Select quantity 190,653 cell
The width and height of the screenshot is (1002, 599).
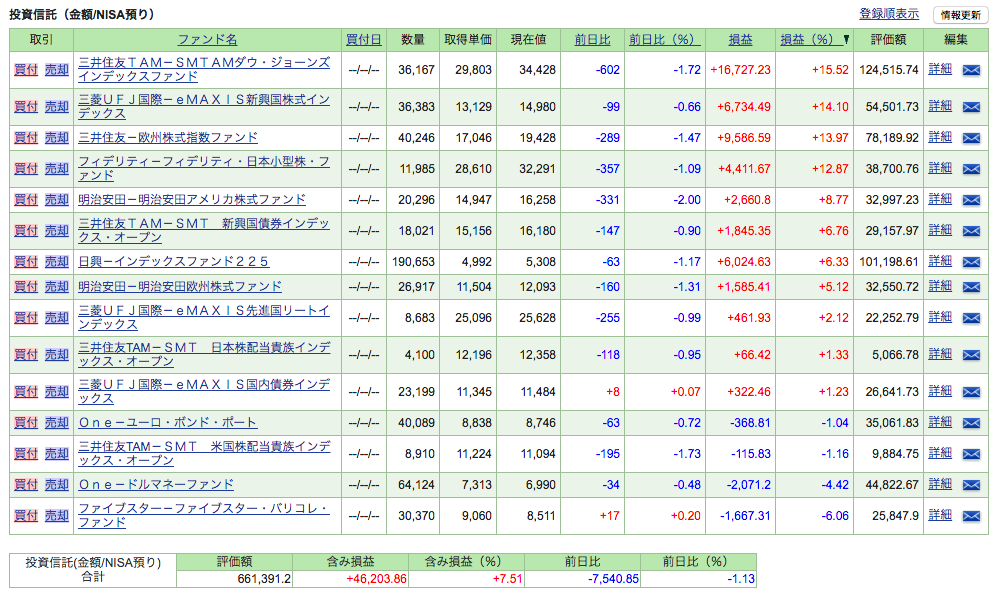click(413, 261)
